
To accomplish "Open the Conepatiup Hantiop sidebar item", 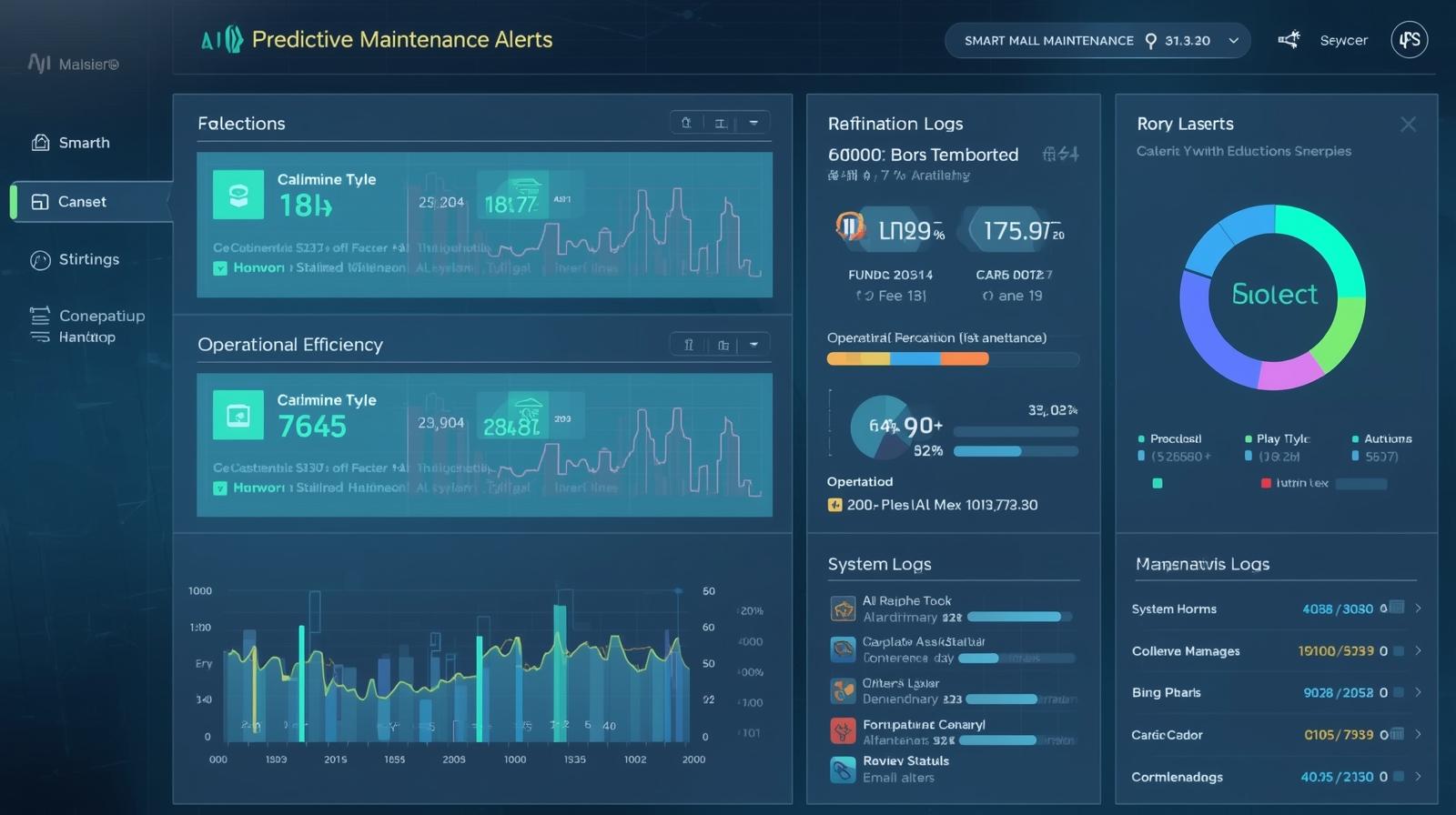I will (86, 326).
